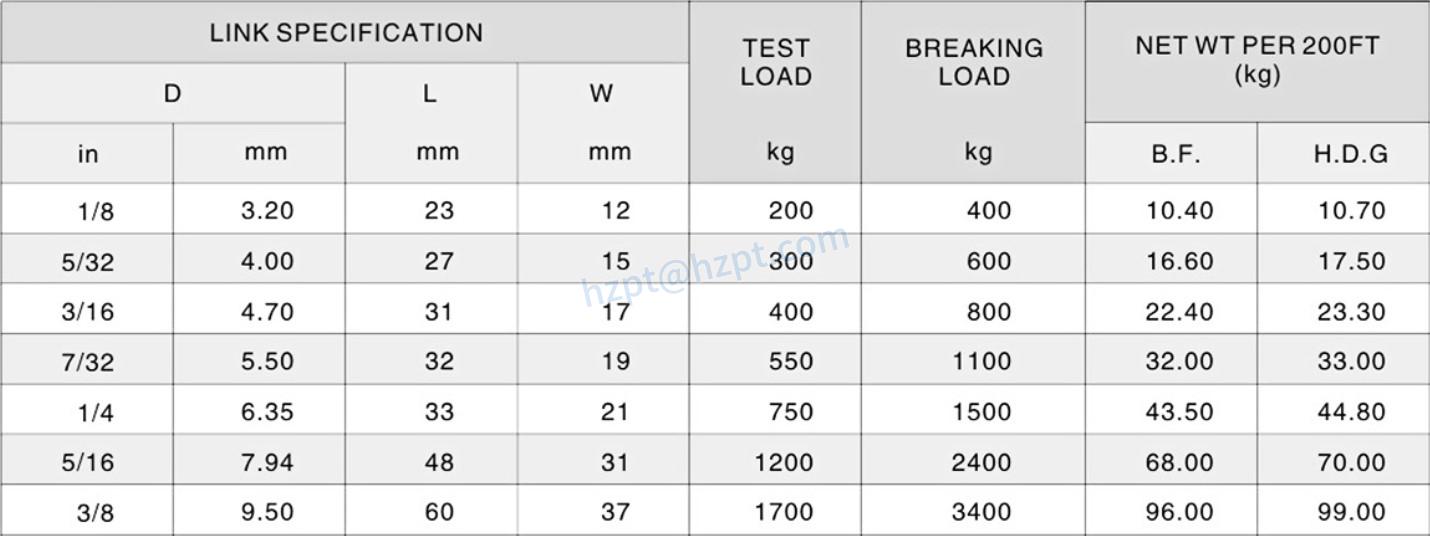The image size is (1430, 536).
Task: Click the 99.00 H.D.G weight cell
Action: click(x=1351, y=512)
